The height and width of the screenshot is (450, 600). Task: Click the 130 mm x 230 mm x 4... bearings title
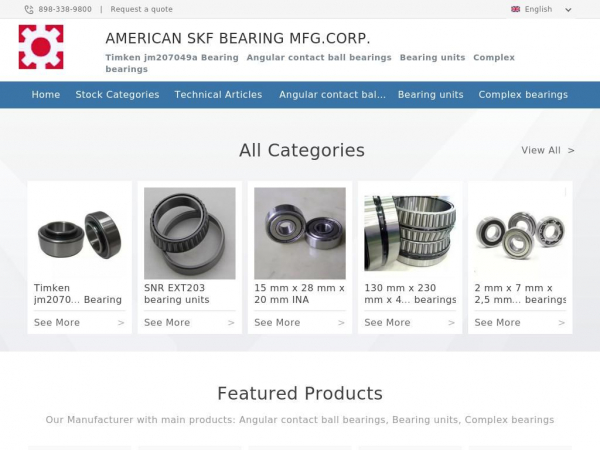point(410,294)
